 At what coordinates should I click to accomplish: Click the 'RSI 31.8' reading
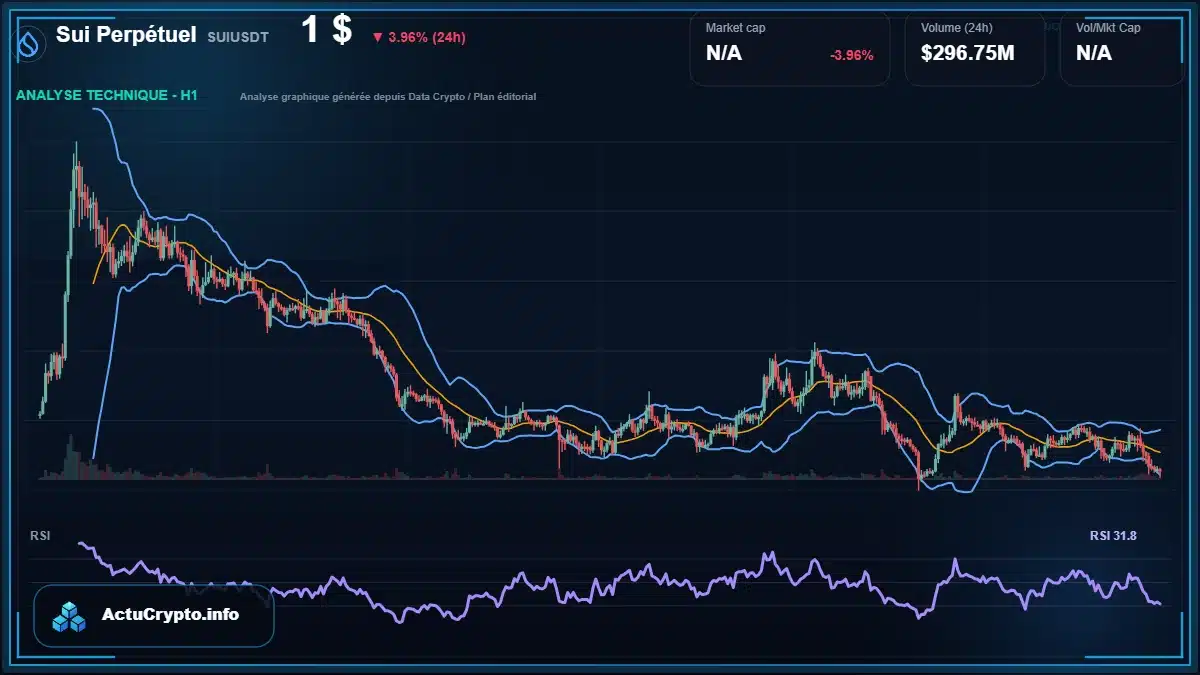click(x=1113, y=536)
